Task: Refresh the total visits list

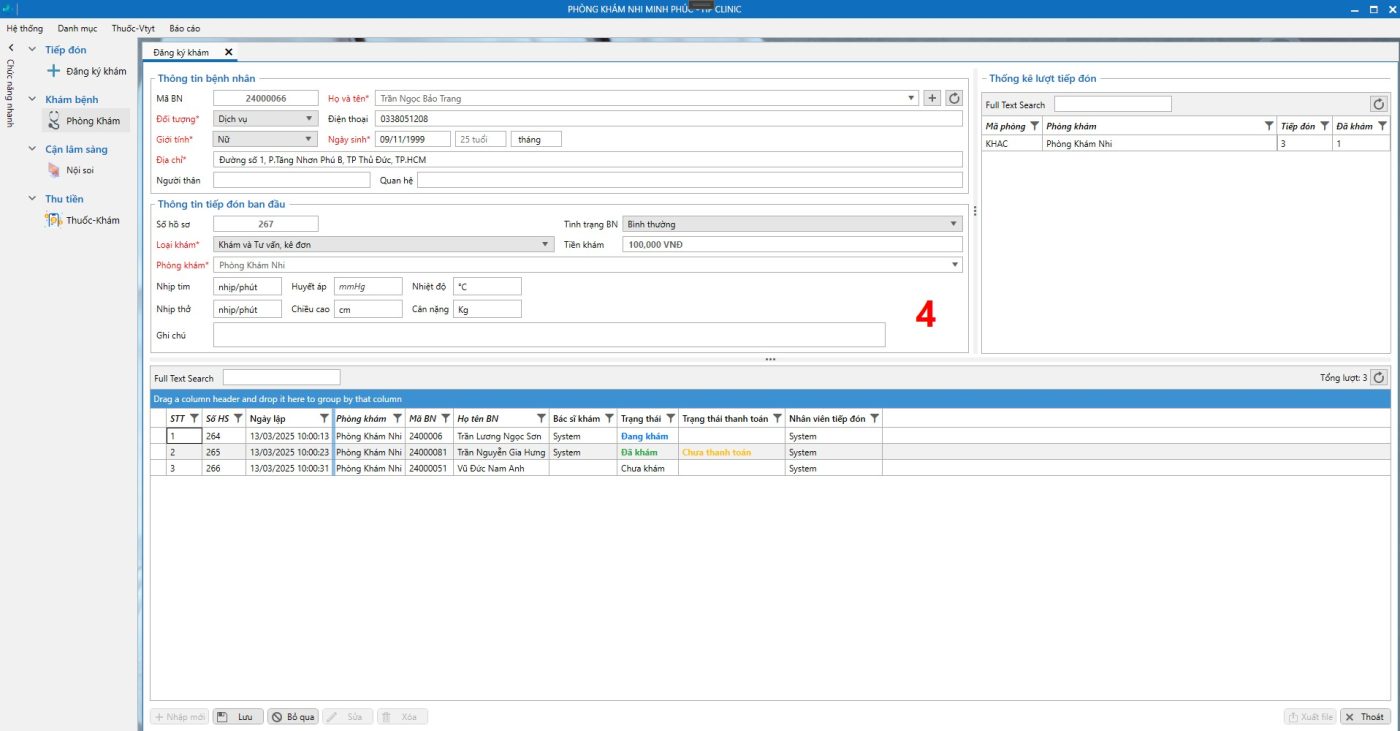Action: coord(1379,377)
